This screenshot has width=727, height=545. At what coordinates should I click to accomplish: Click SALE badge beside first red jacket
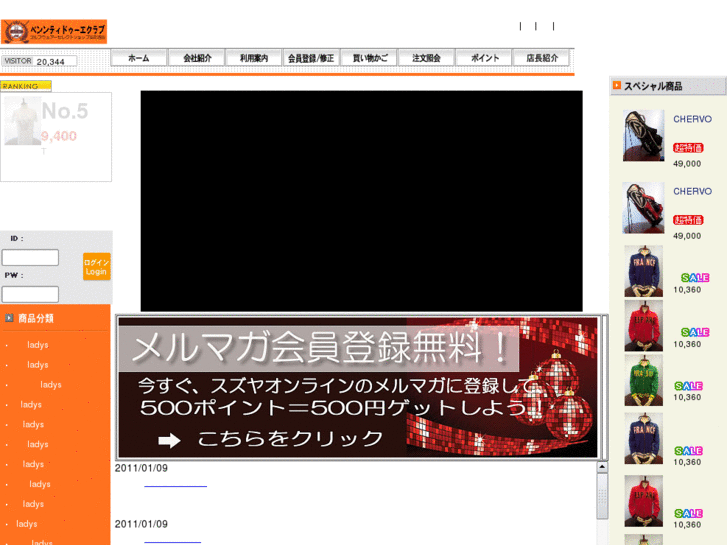[695, 332]
